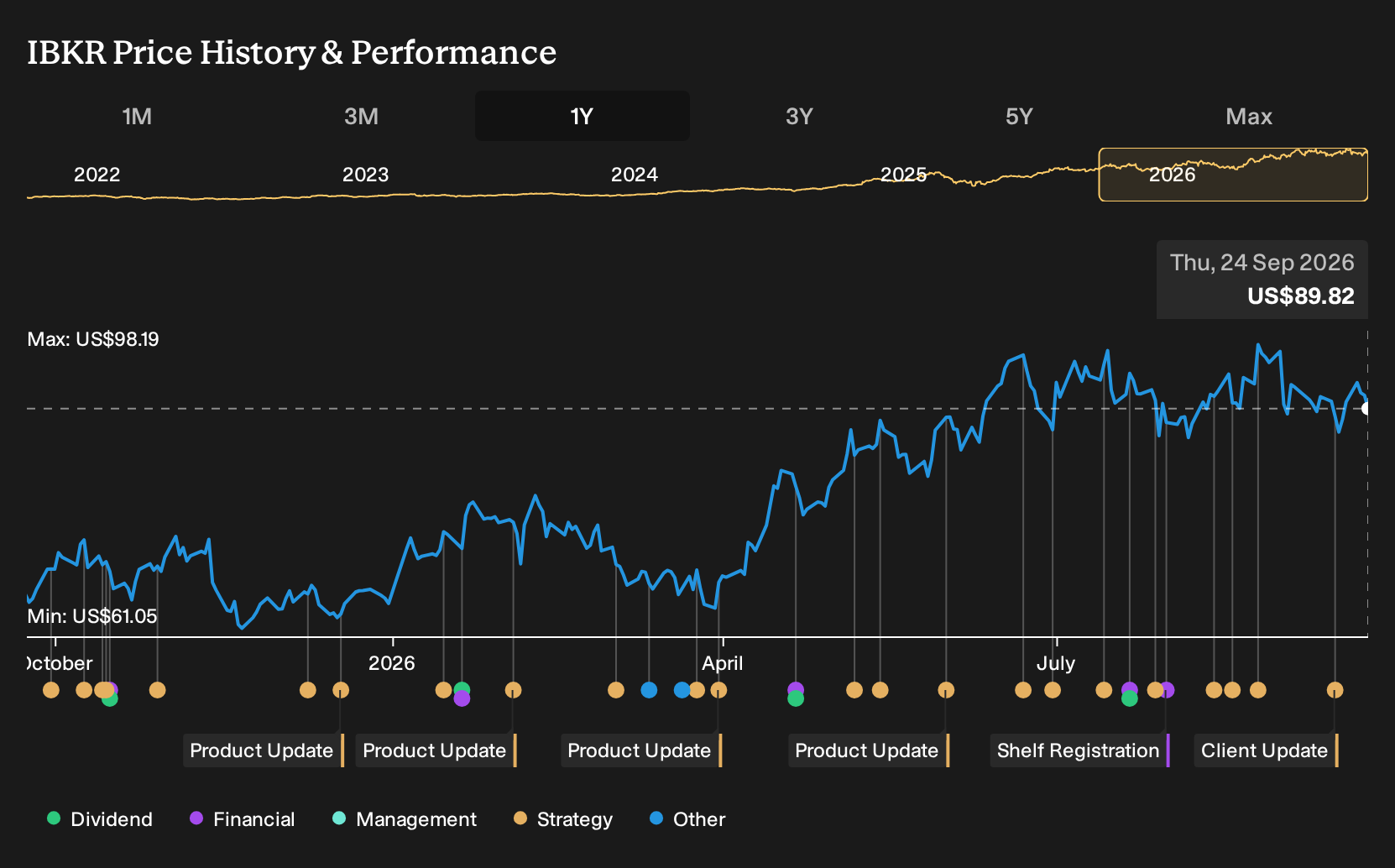Click the July axis label
Image resolution: width=1395 pixels, height=868 pixels.
[x=1056, y=663]
